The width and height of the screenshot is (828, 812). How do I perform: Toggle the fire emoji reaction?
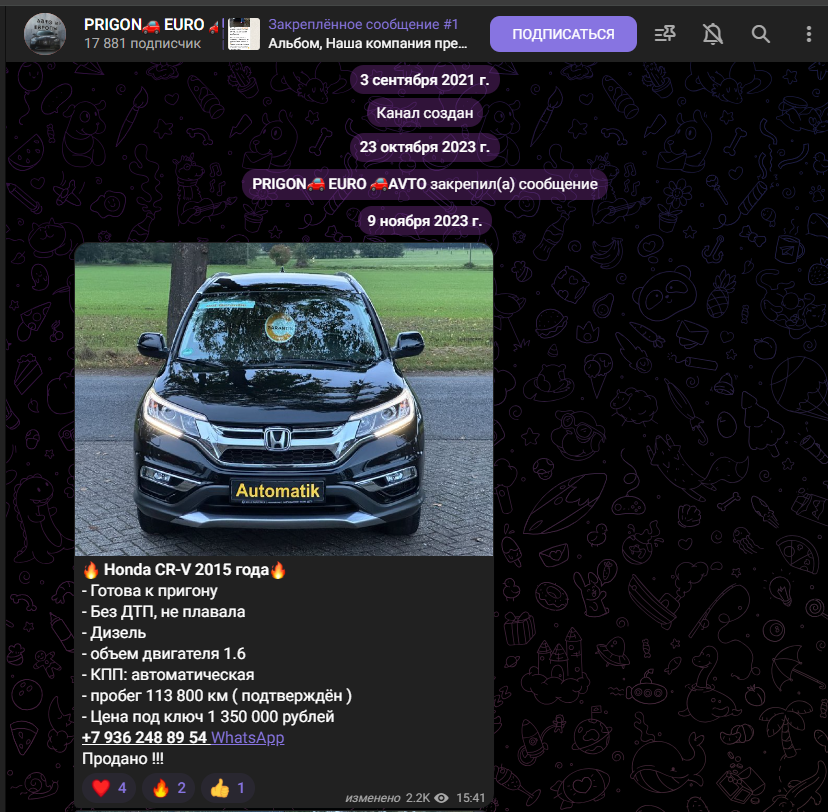(169, 787)
